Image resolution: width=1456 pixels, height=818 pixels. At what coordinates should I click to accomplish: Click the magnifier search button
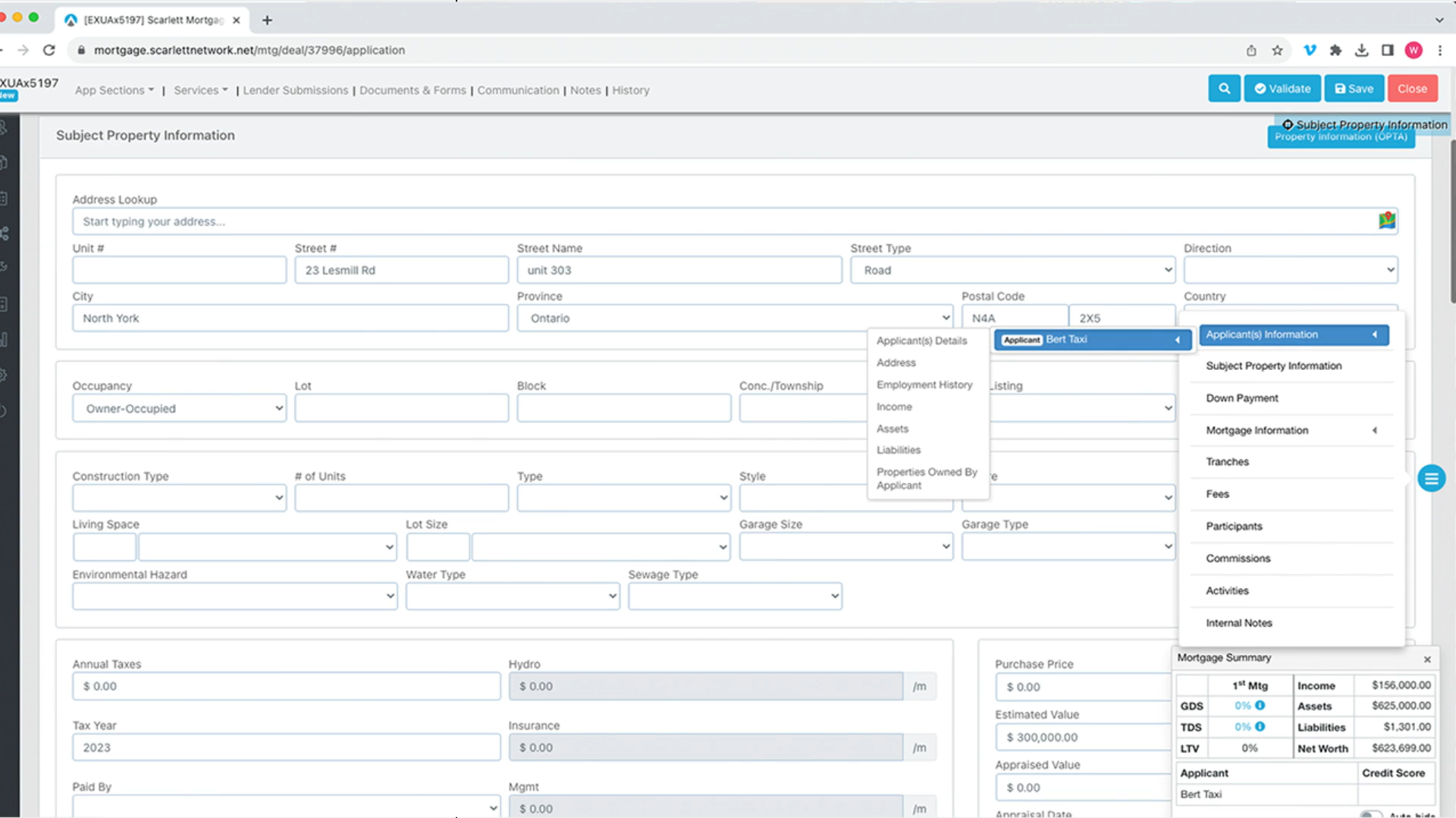point(1224,89)
